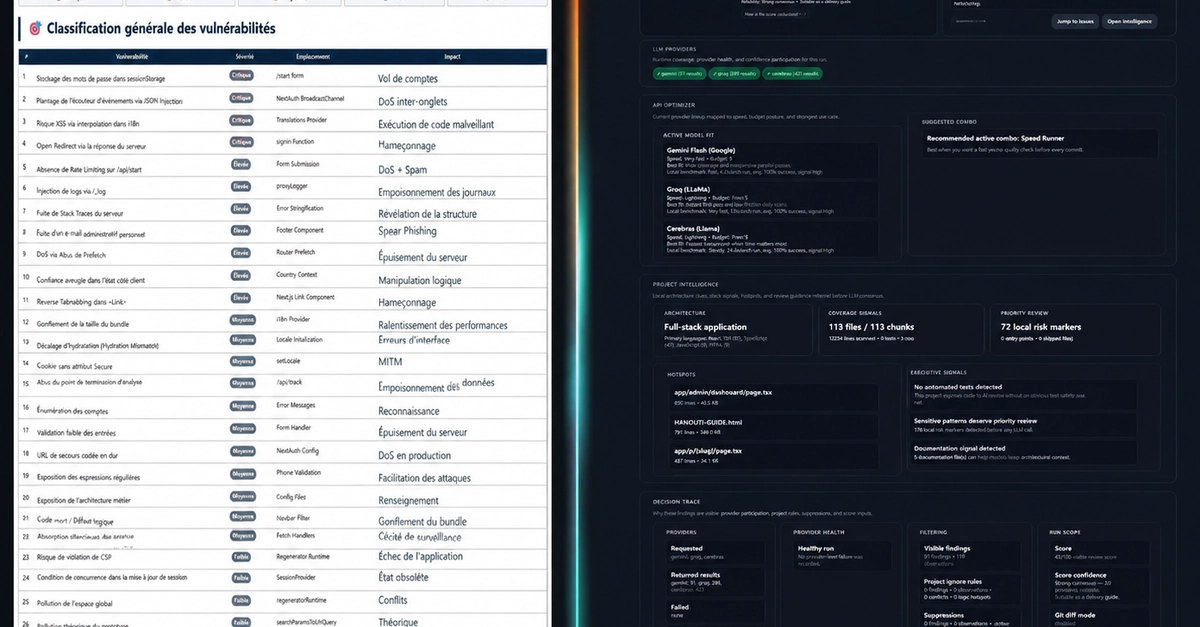Sort table by the Impact column header
The image size is (1200, 627).
(453, 57)
